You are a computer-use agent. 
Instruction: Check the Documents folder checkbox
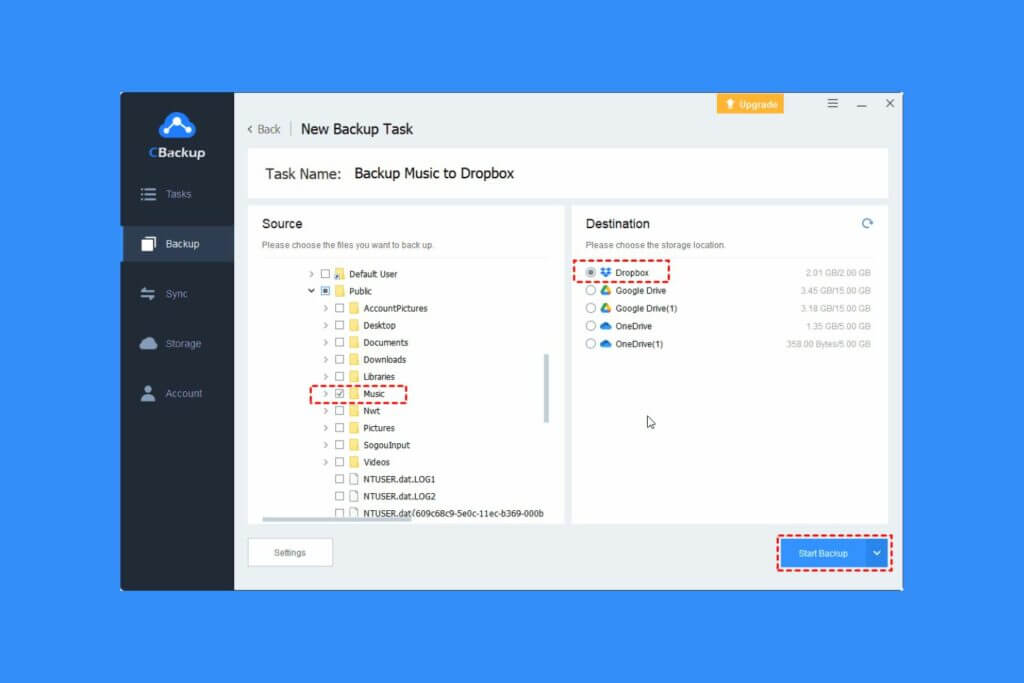pyautogui.click(x=340, y=343)
